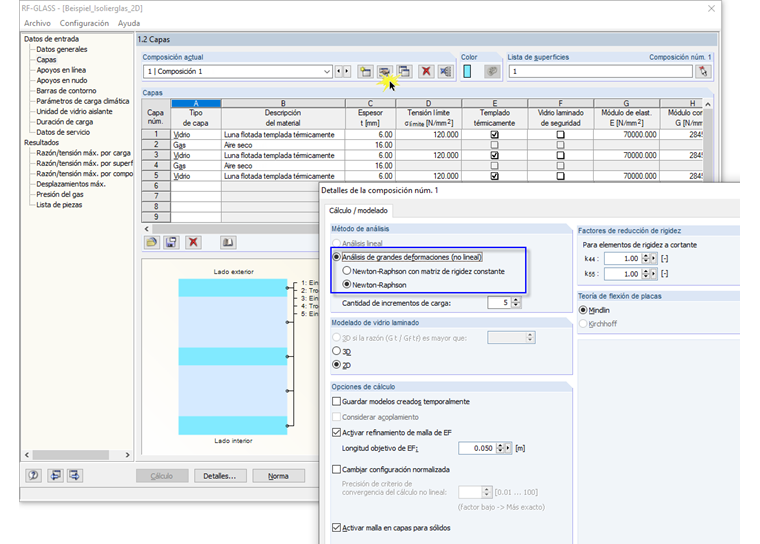The image size is (760, 544).
Task: Click the top glass layer in the preview diagram
Action: coord(233,288)
